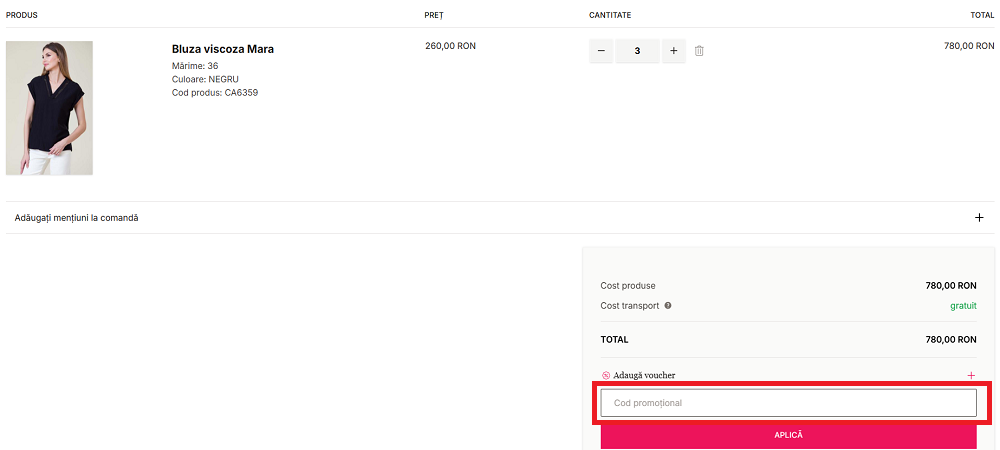This screenshot has width=1000, height=450.
Task: Decrease quantity with the minus button
Action: [x=601, y=51]
